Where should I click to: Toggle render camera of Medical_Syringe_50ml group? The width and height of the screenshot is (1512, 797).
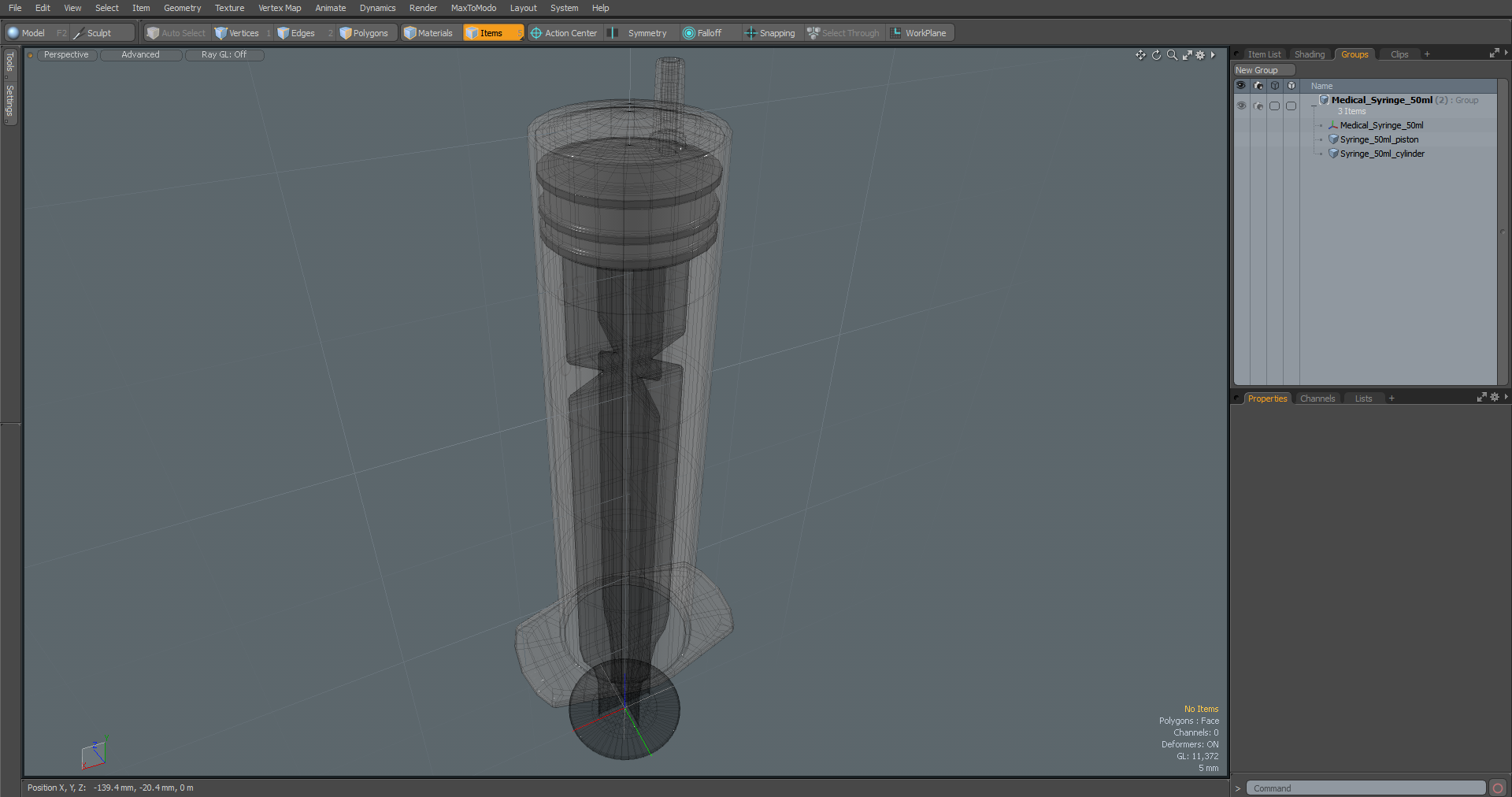tap(1258, 106)
